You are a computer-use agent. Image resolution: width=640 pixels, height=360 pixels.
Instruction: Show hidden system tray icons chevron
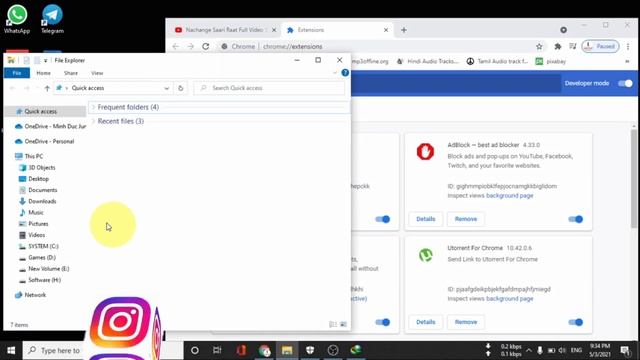529,350
